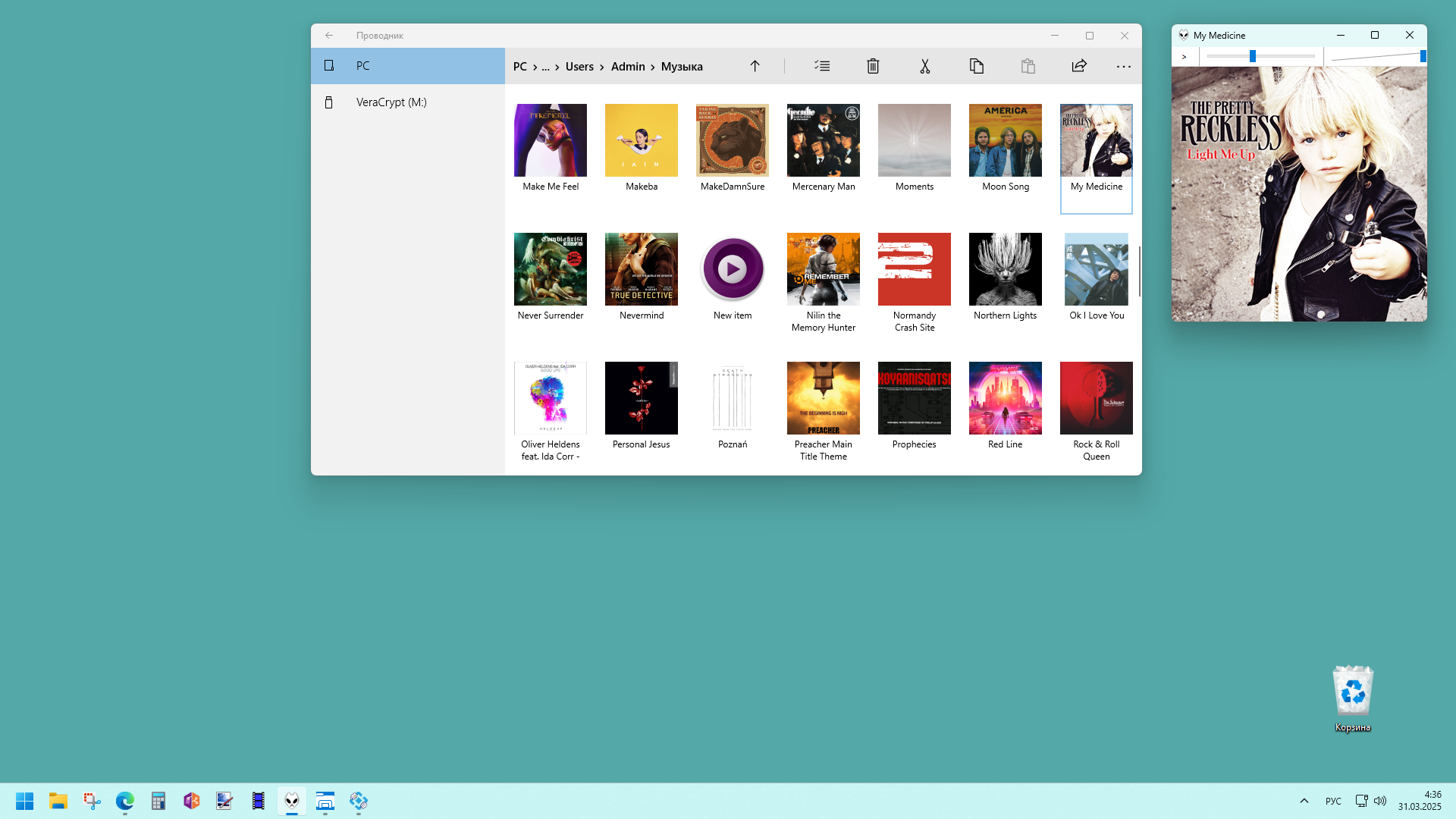This screenshot has width=1456, height=819.
Task: Open the Windows Start menu
Action: (x=24, y=801)
